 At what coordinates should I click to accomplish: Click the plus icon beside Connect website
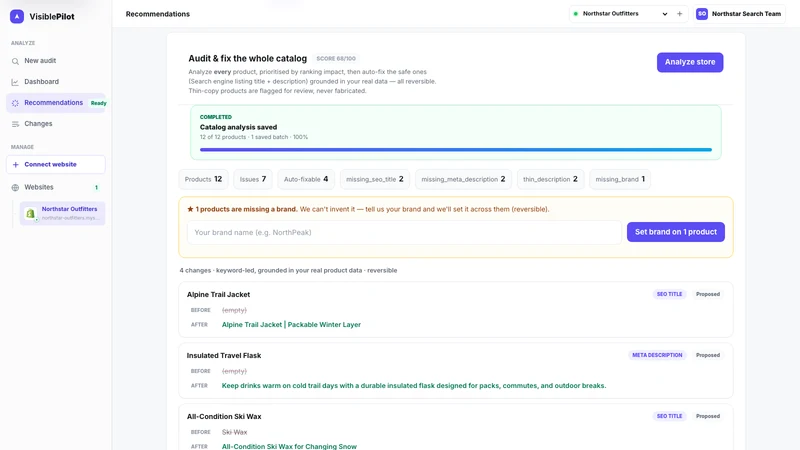15,165
